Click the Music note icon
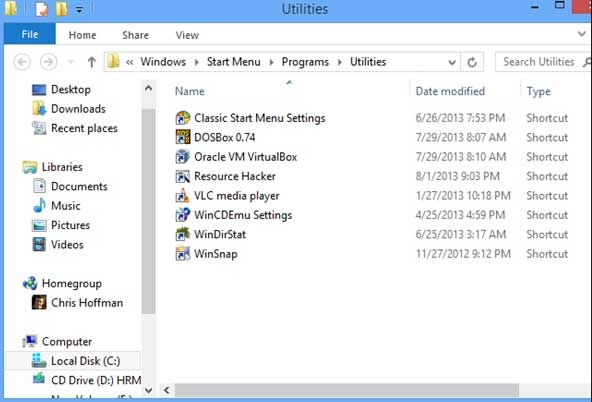The image size is (592, 402). (x=39, y=206)
